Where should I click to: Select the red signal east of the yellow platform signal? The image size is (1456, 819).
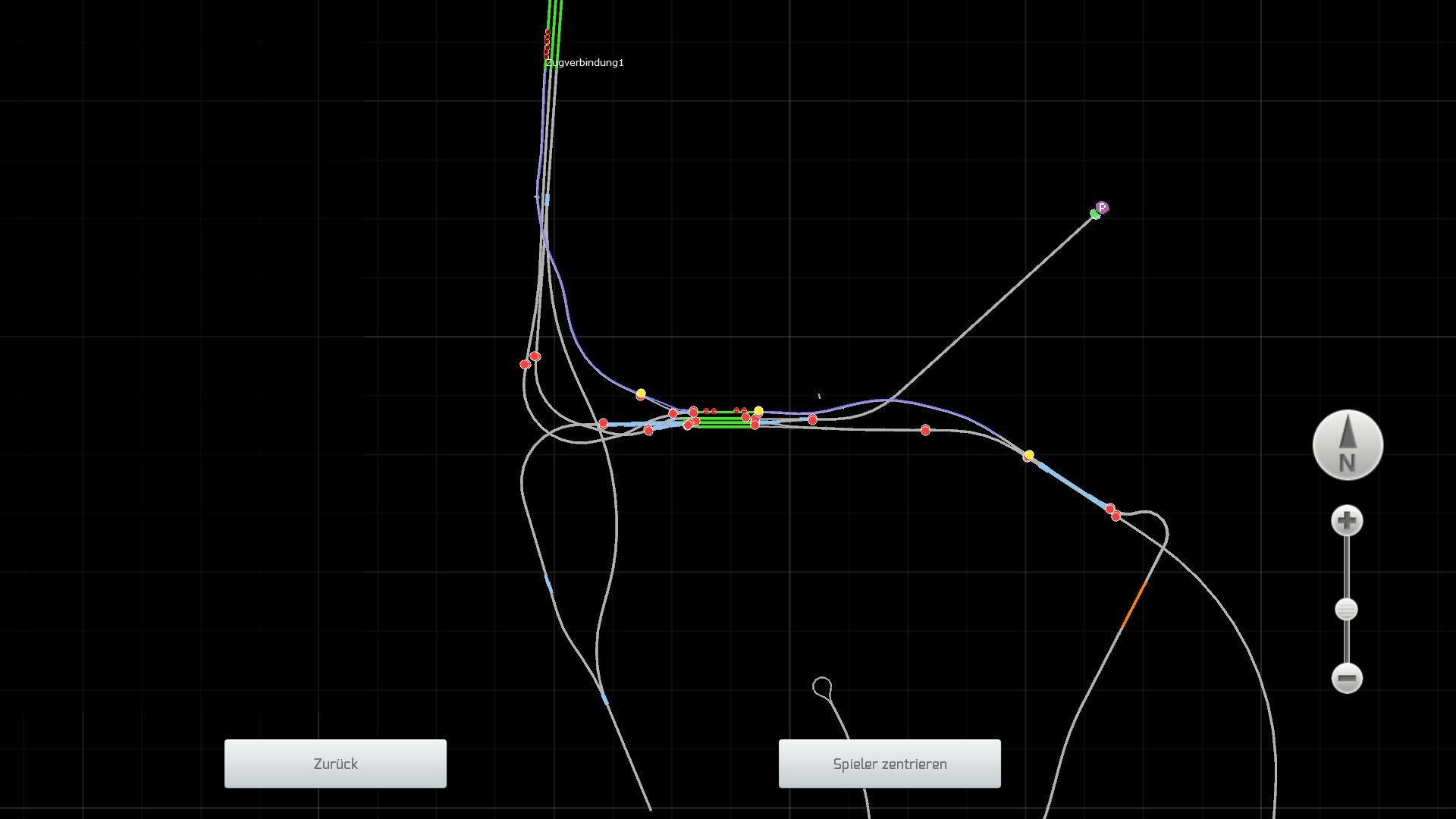(x=812, y=419)
